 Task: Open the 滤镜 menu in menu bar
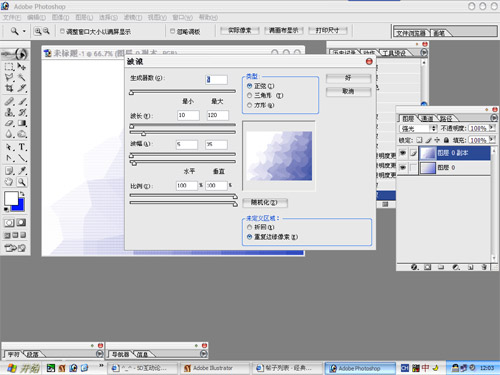[133, 17]
